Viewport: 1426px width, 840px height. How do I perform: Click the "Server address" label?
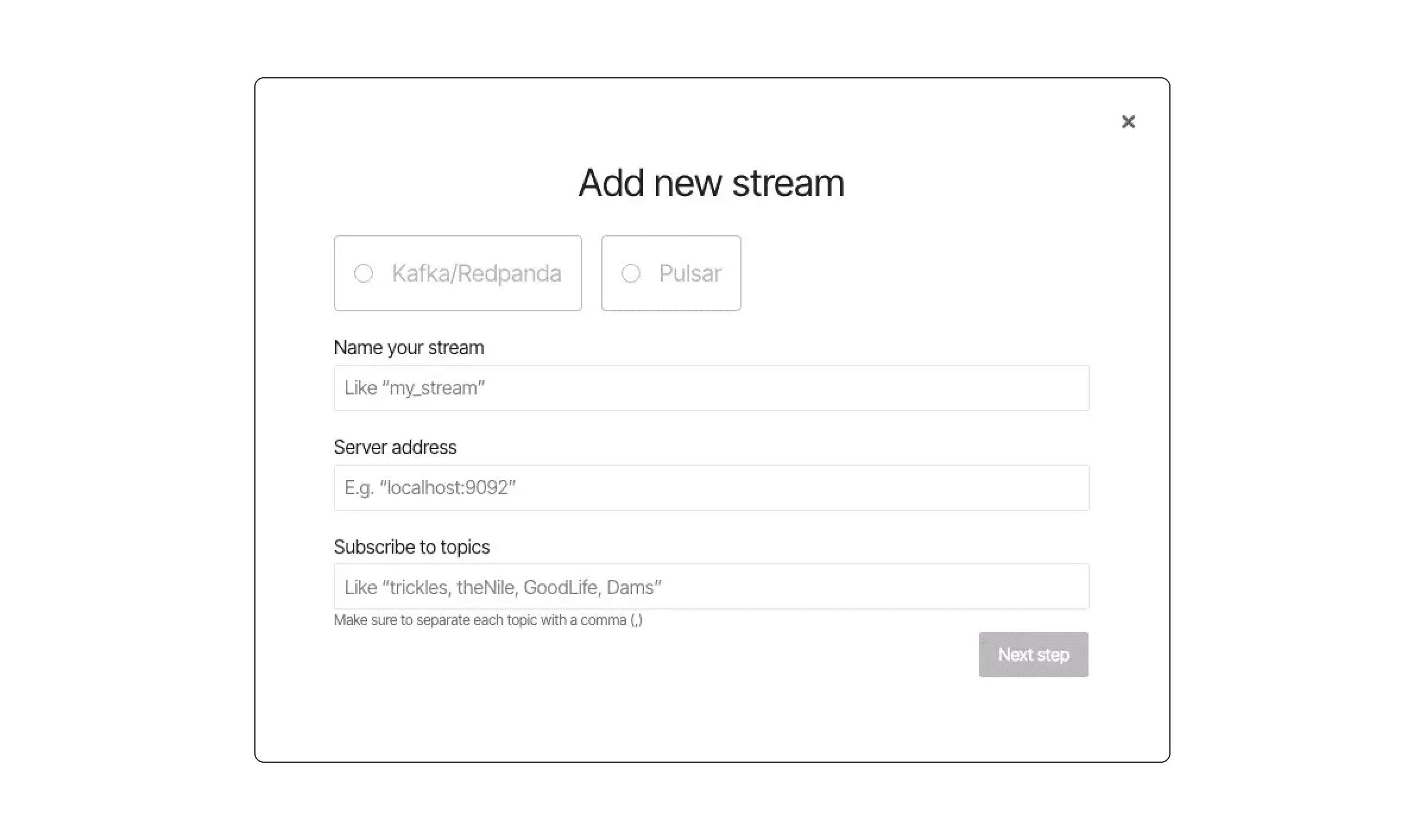[x=395, y=447]
